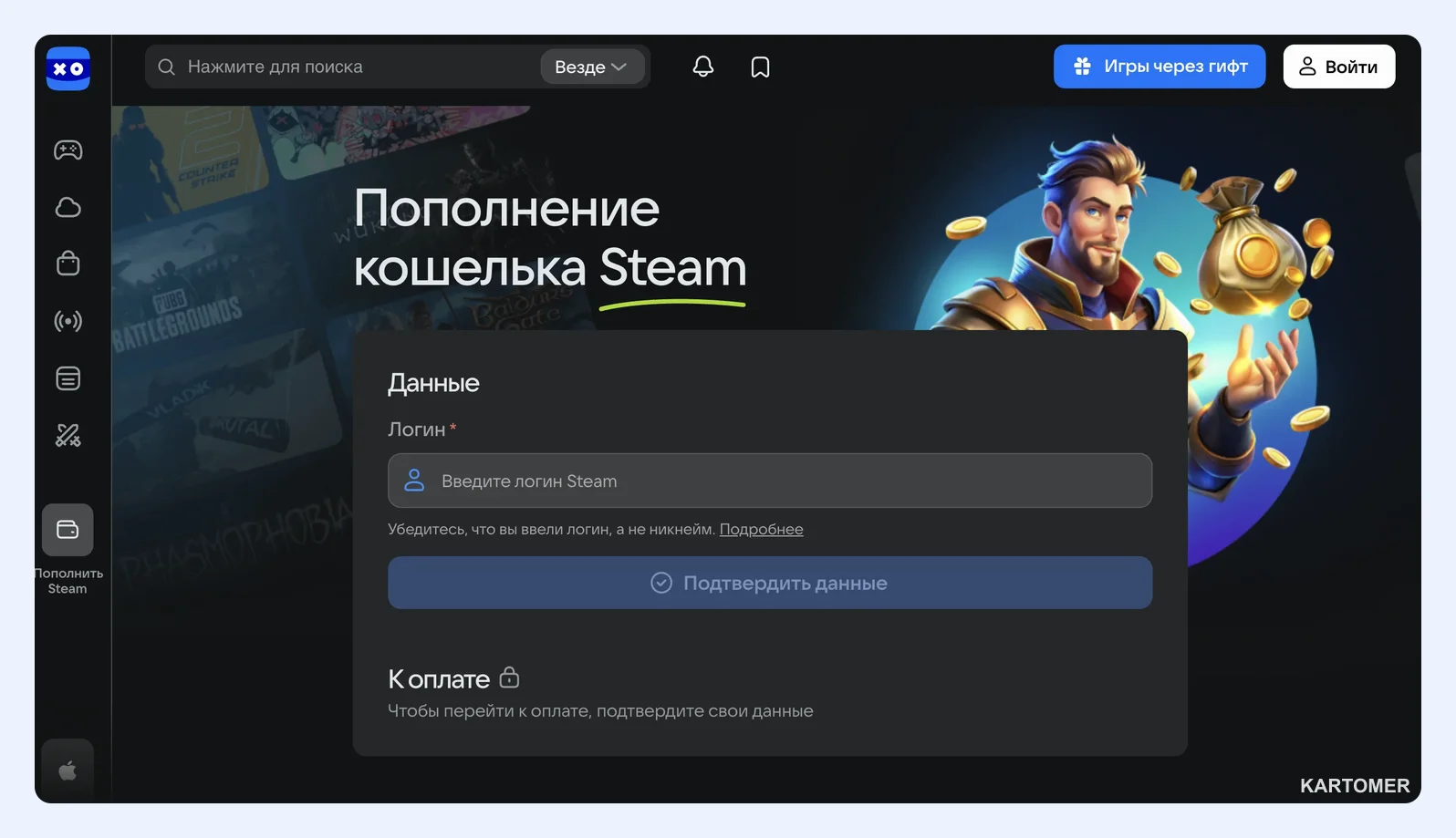This screenshot has height=838, width=1456.
Task: Open the bookmarks icon in header
Action: (760, 67)
